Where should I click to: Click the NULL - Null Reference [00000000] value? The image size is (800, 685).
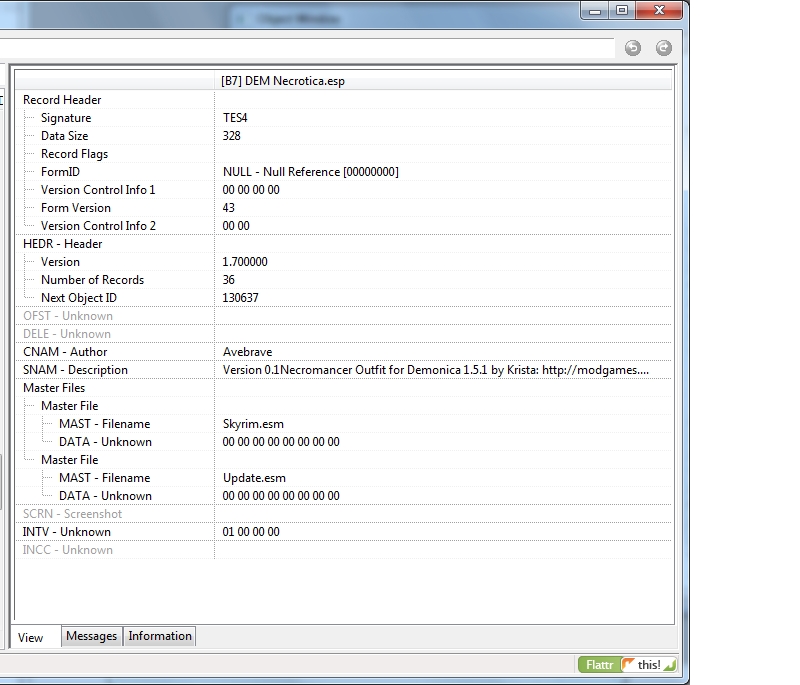[x=311, y=172]
